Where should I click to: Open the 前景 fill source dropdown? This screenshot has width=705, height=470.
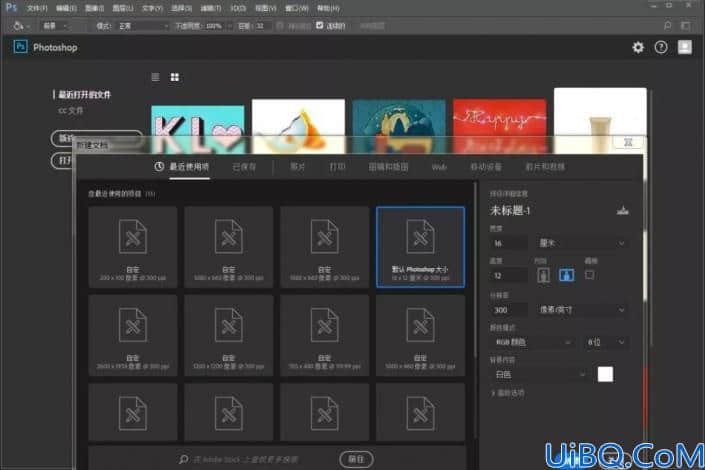tap(55, 26)
